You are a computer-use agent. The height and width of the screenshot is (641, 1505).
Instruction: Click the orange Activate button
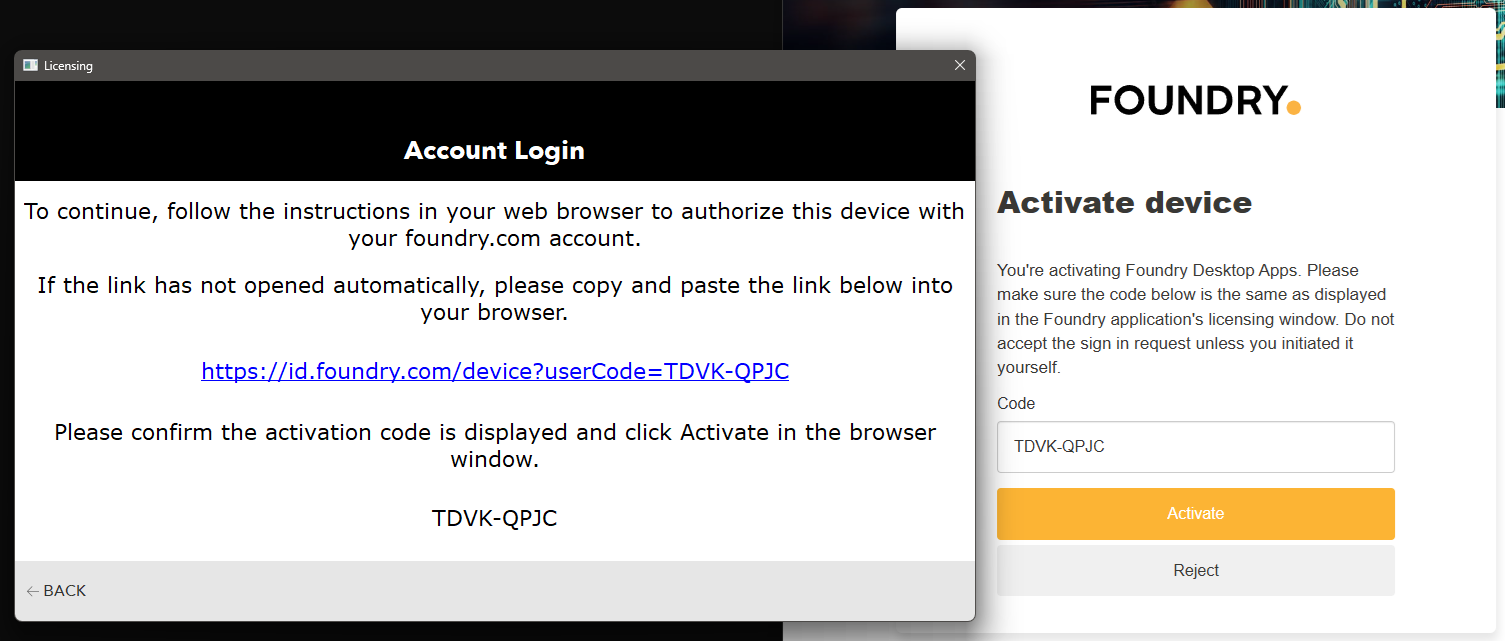pos(1195,514)
